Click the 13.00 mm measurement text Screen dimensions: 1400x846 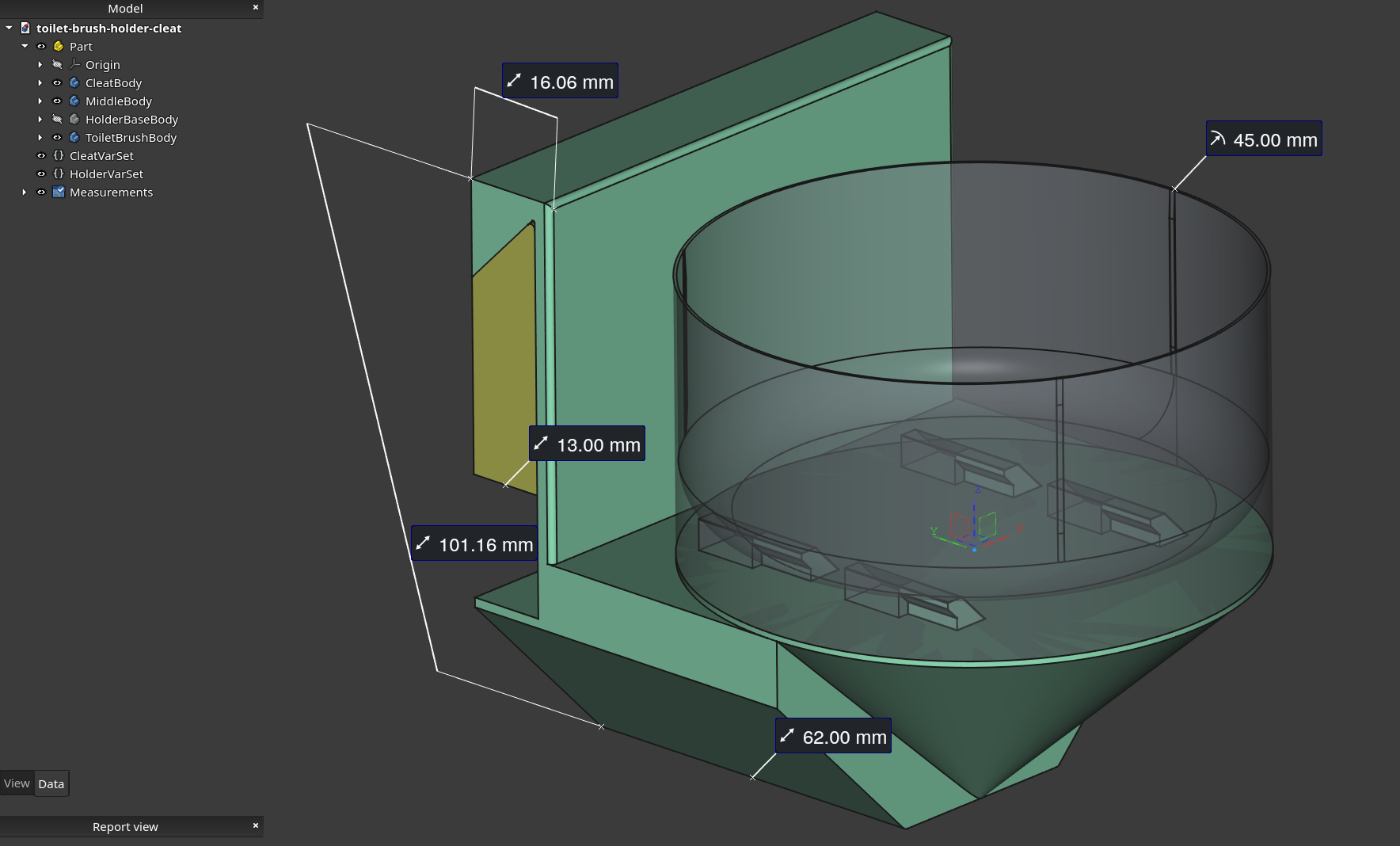(x=599, y=445)
